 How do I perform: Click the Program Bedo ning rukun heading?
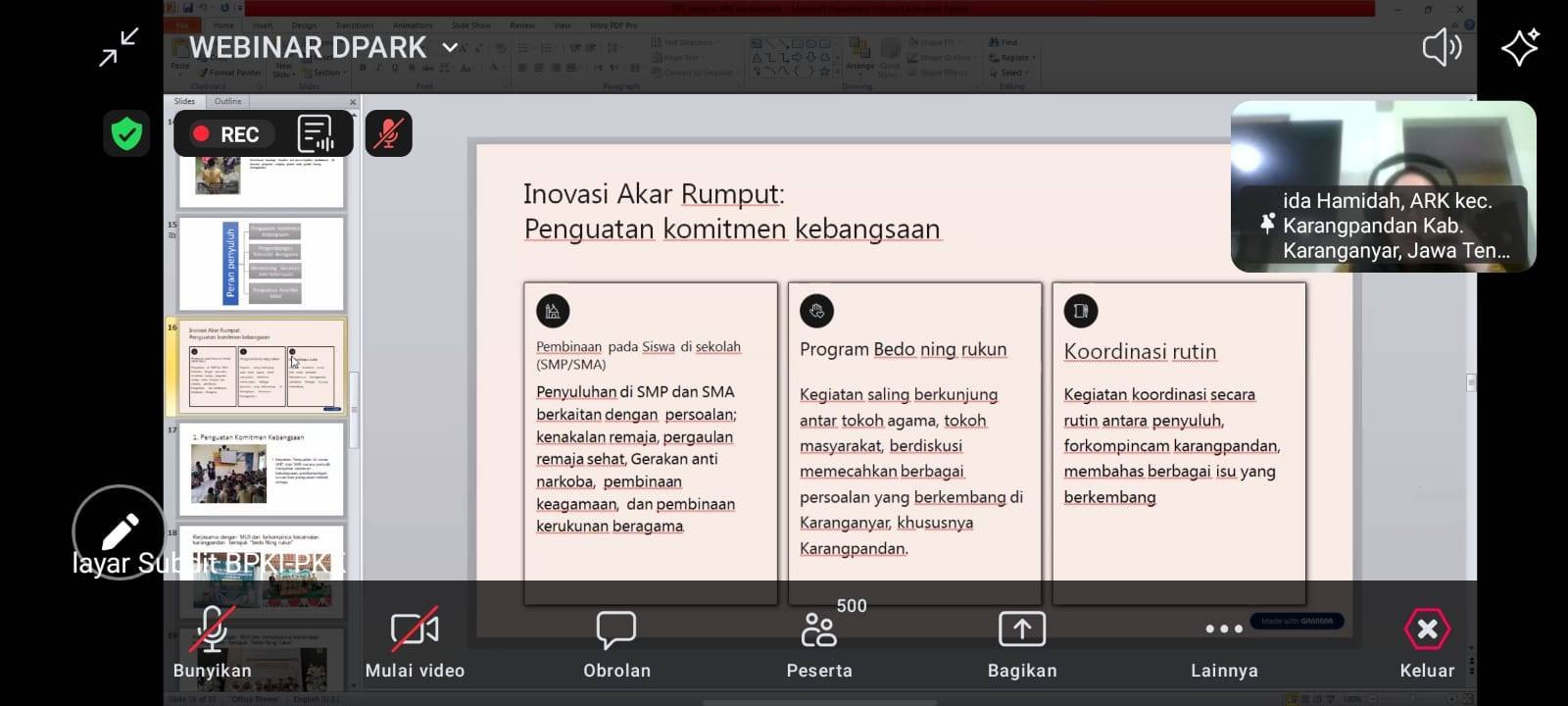point(903,349)
